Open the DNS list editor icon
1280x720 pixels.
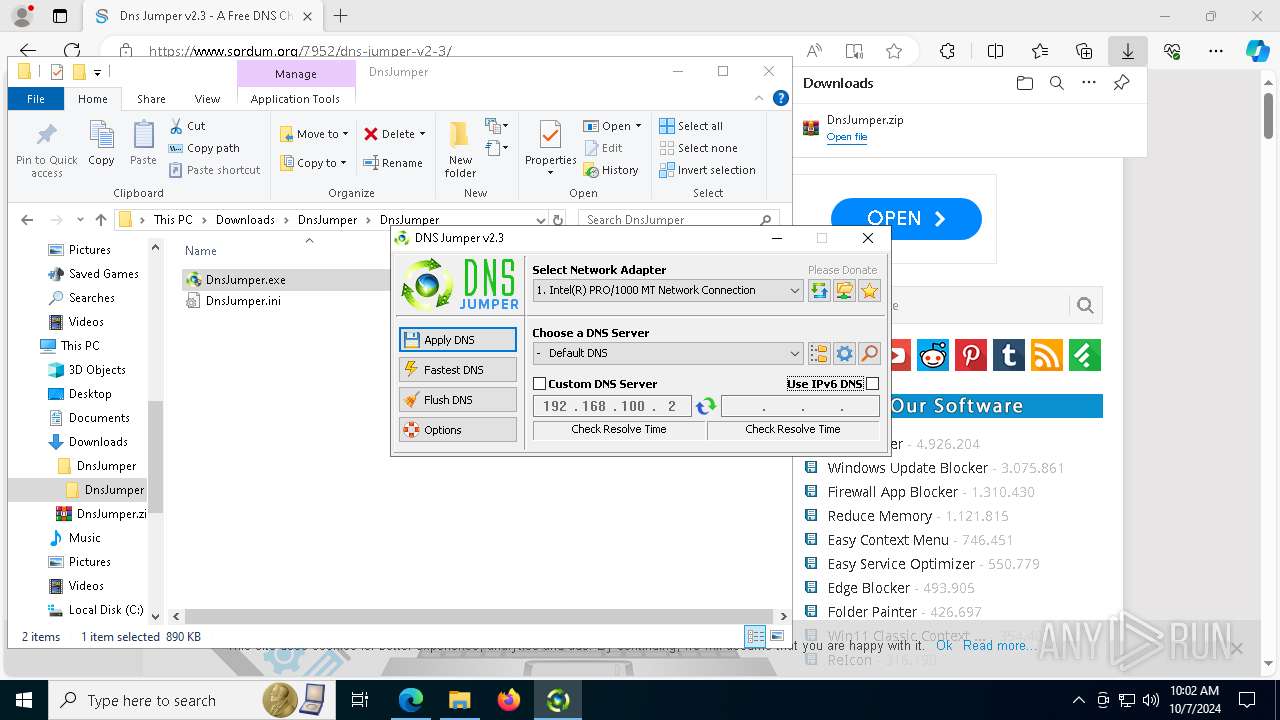(820, 353)
